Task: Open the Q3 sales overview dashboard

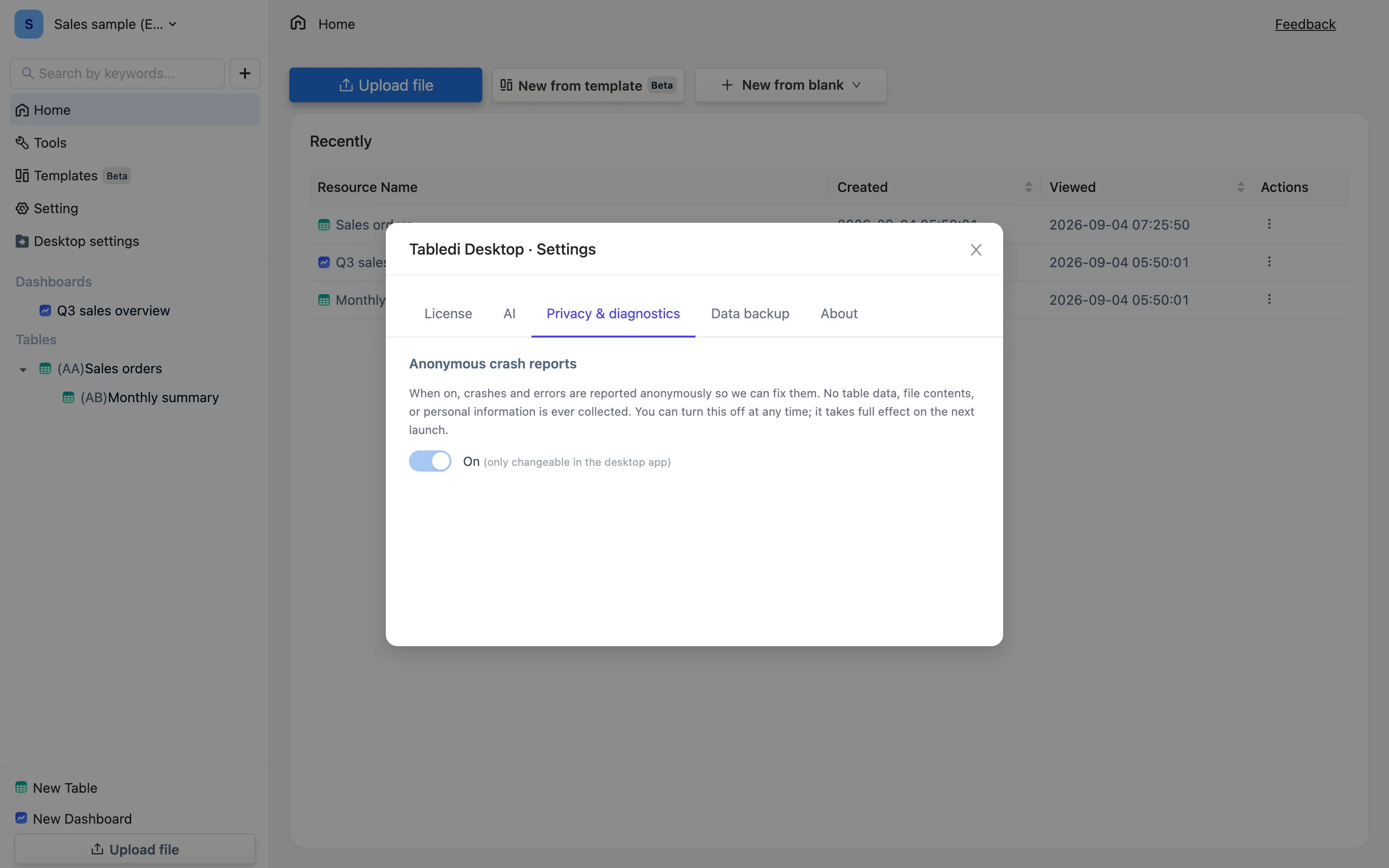Action: [113, 311]
